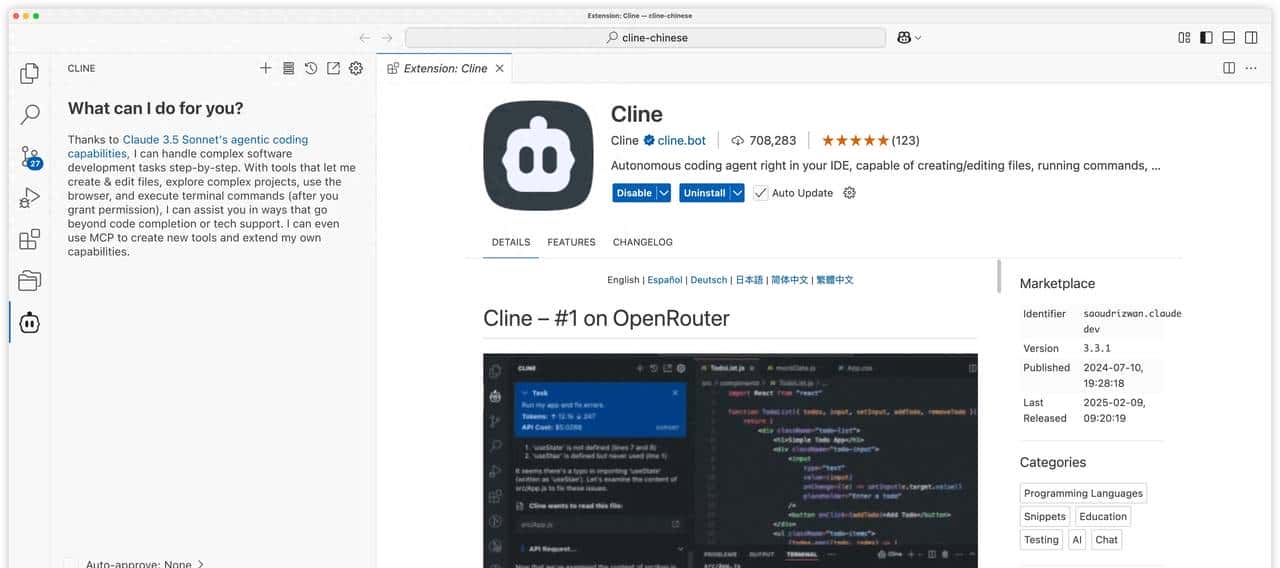Open the Chat category tag

click(x=1107, y=539)
